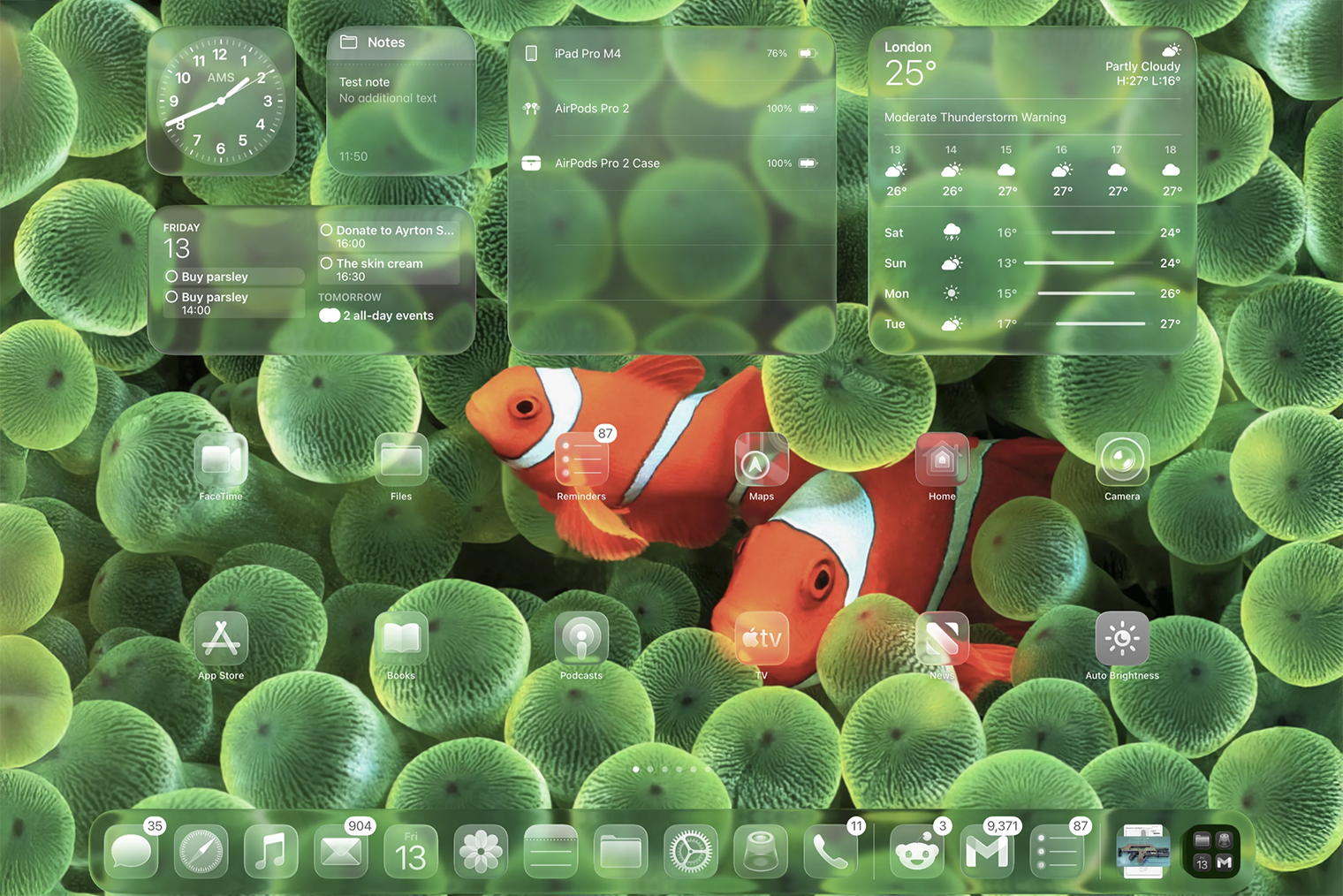Open Mail with 904 unread badge

(341, 852)
